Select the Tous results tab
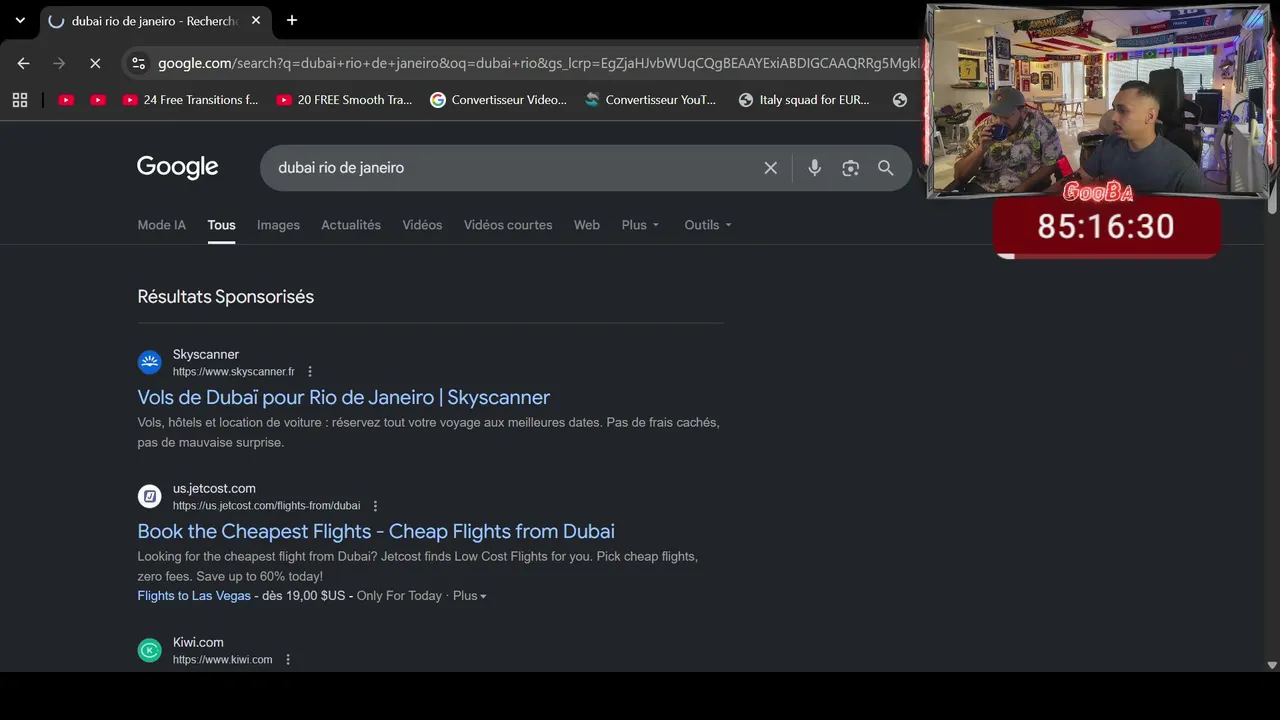Screen dimensions: 1280x720 (222, 225)
